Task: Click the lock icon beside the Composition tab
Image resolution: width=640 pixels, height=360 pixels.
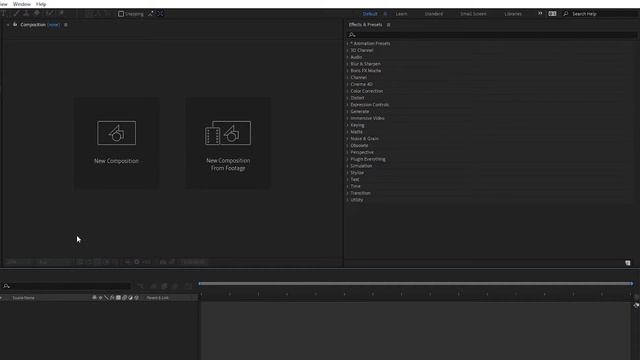Action: pos(15,24)
